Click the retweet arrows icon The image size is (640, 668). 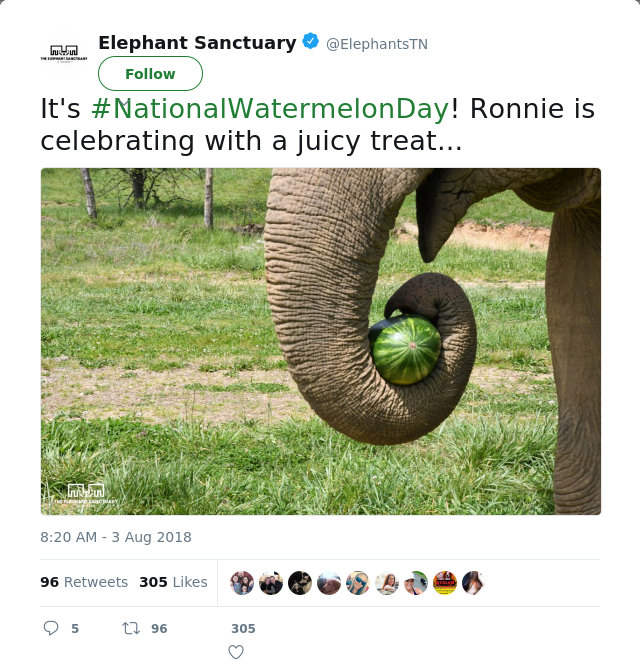point(131,628)
